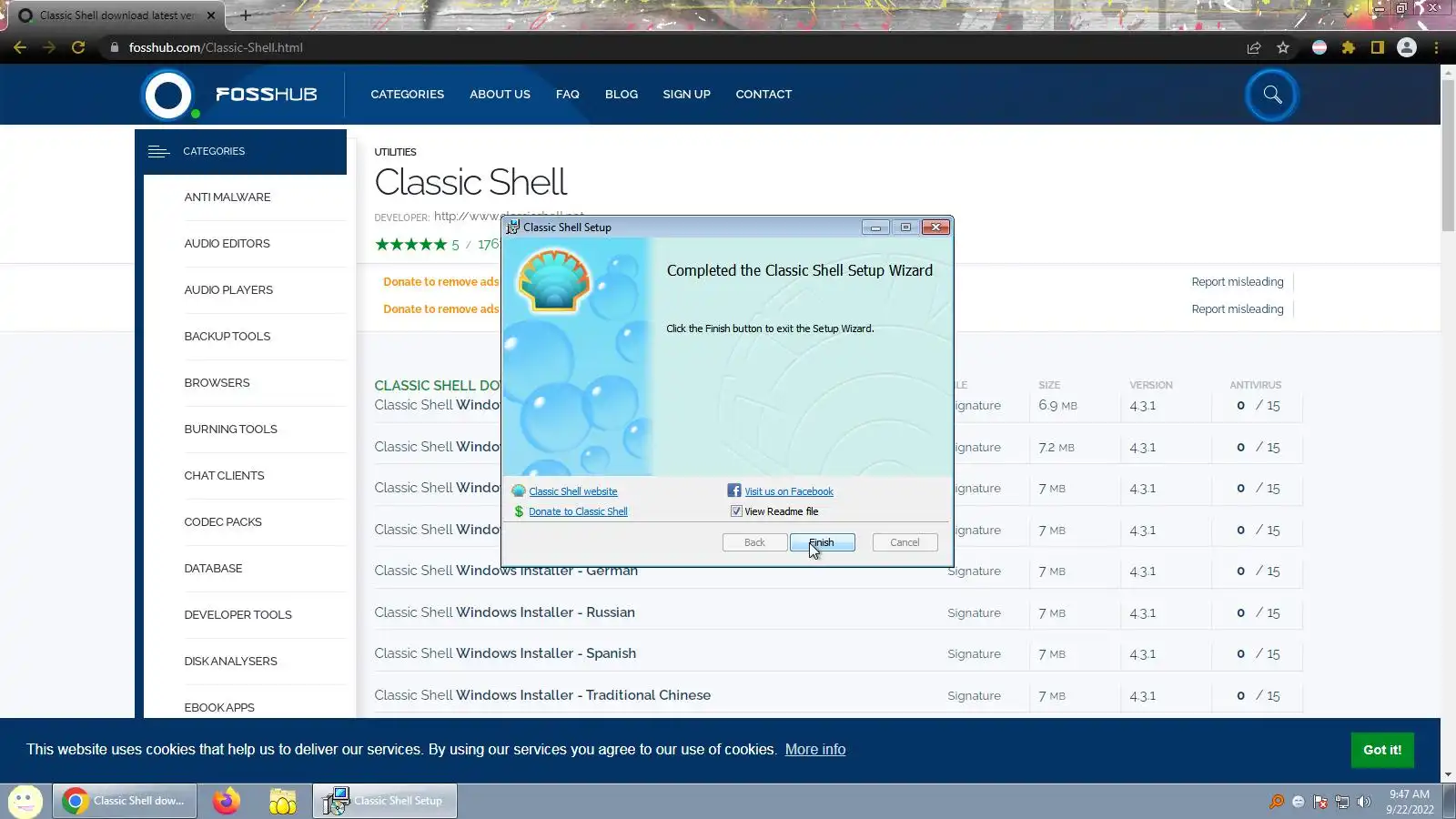
Task: Close the Classic Shell download tab
Action: 211,15
